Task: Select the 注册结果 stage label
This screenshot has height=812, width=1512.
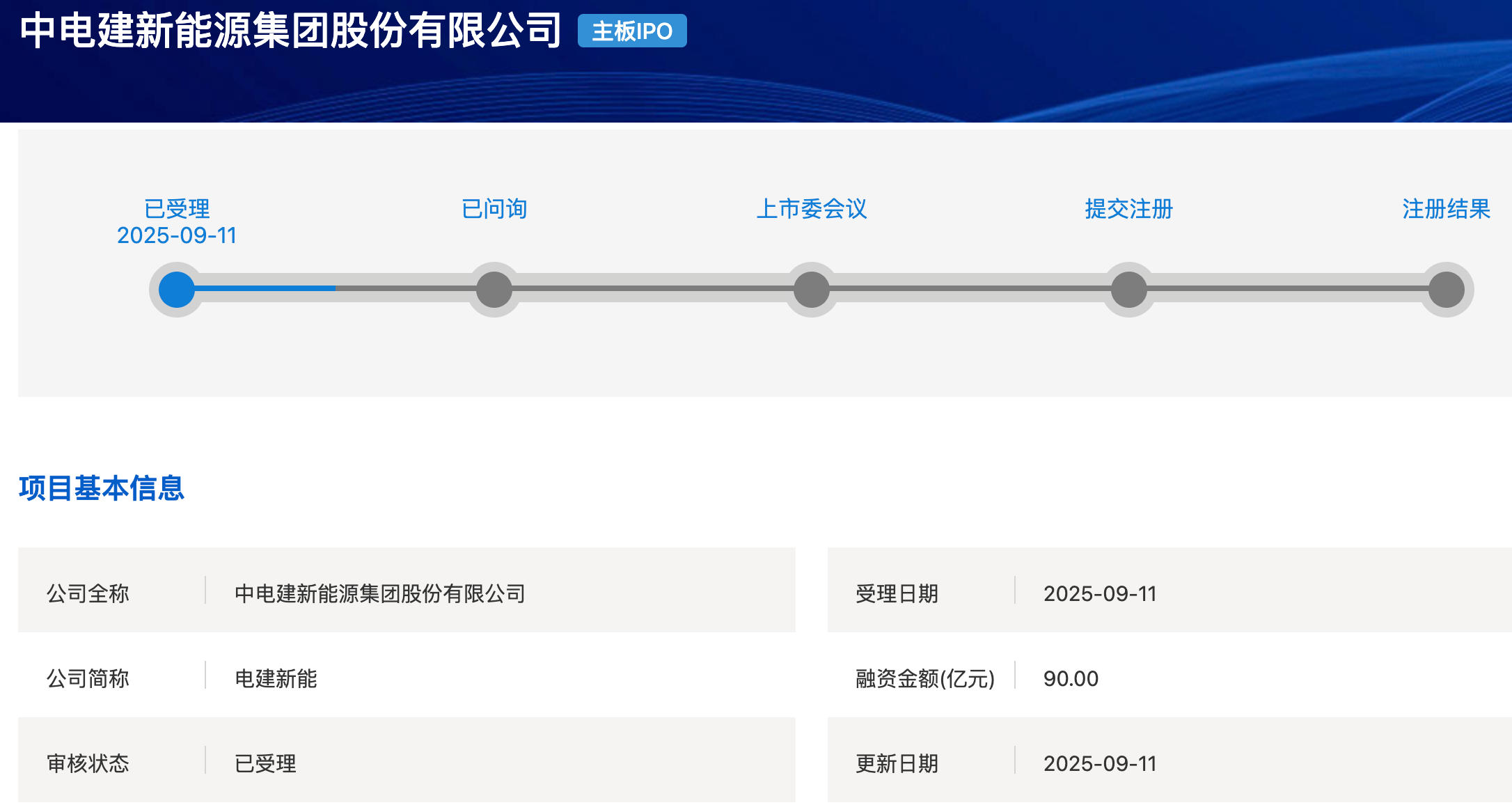Action: point(1446,208)
